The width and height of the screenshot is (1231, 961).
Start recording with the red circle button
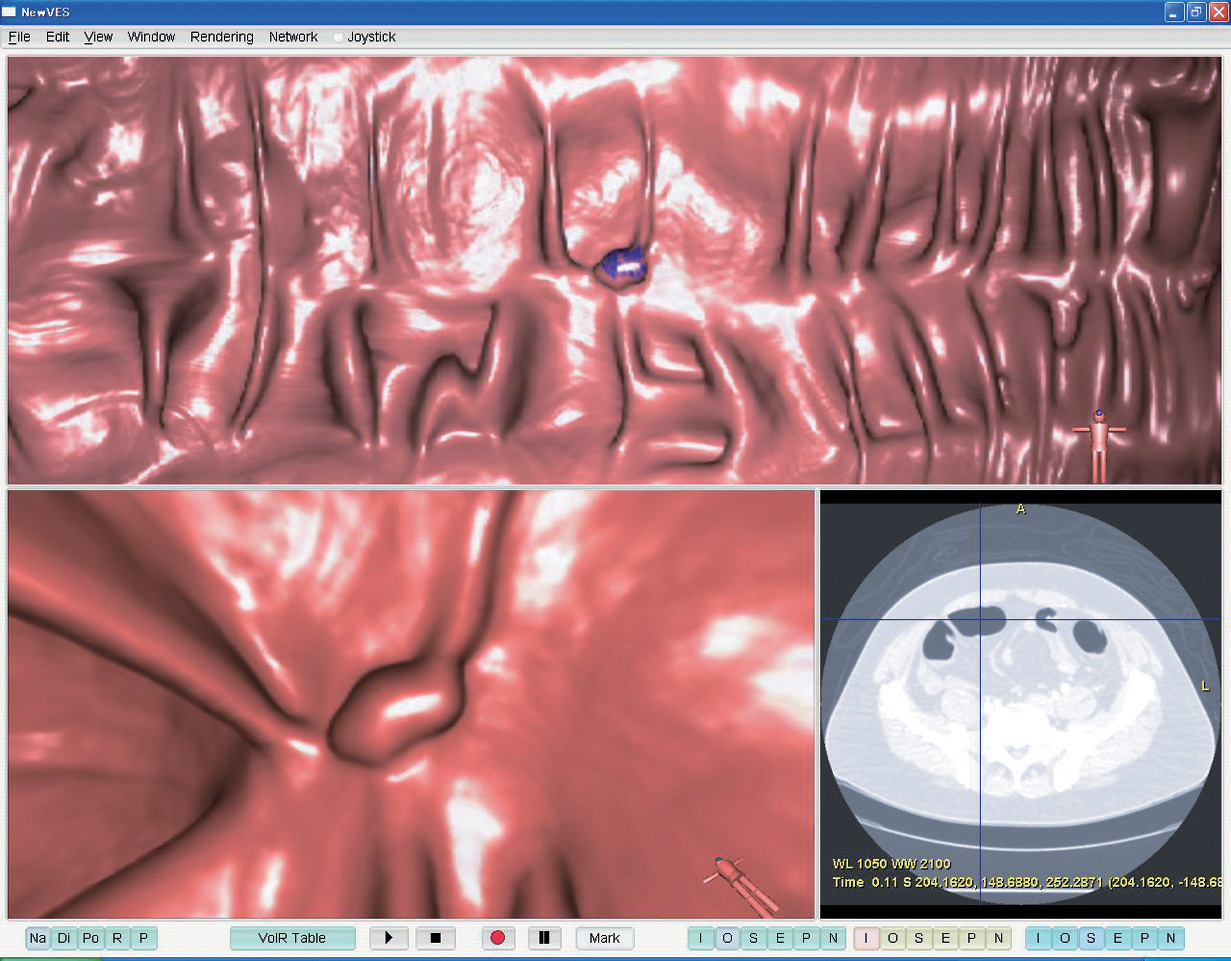(497, 938)
